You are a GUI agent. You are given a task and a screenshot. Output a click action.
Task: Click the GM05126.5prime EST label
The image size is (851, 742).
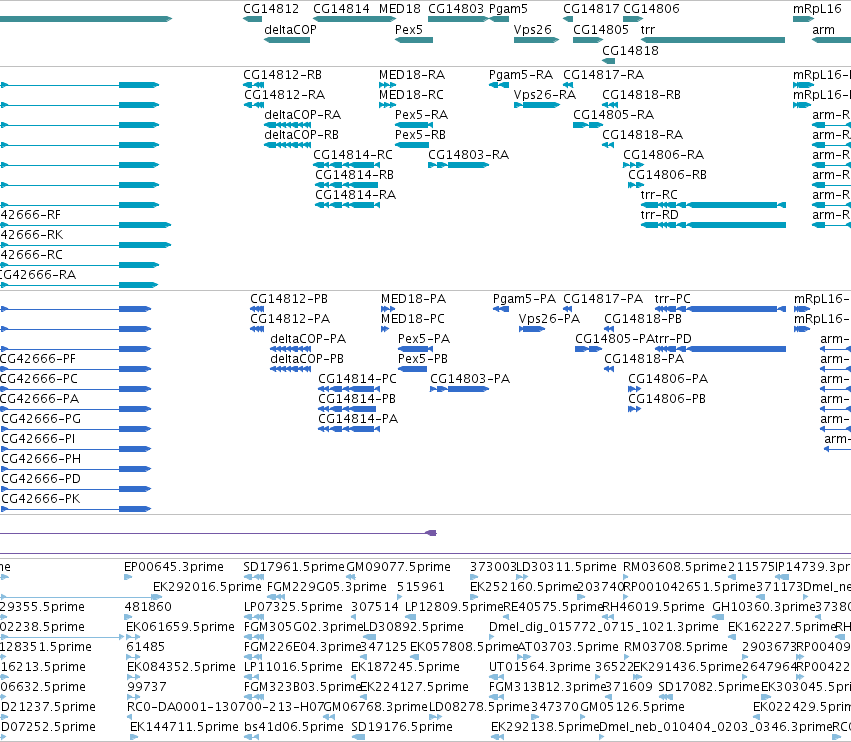[x=632, y=707]
